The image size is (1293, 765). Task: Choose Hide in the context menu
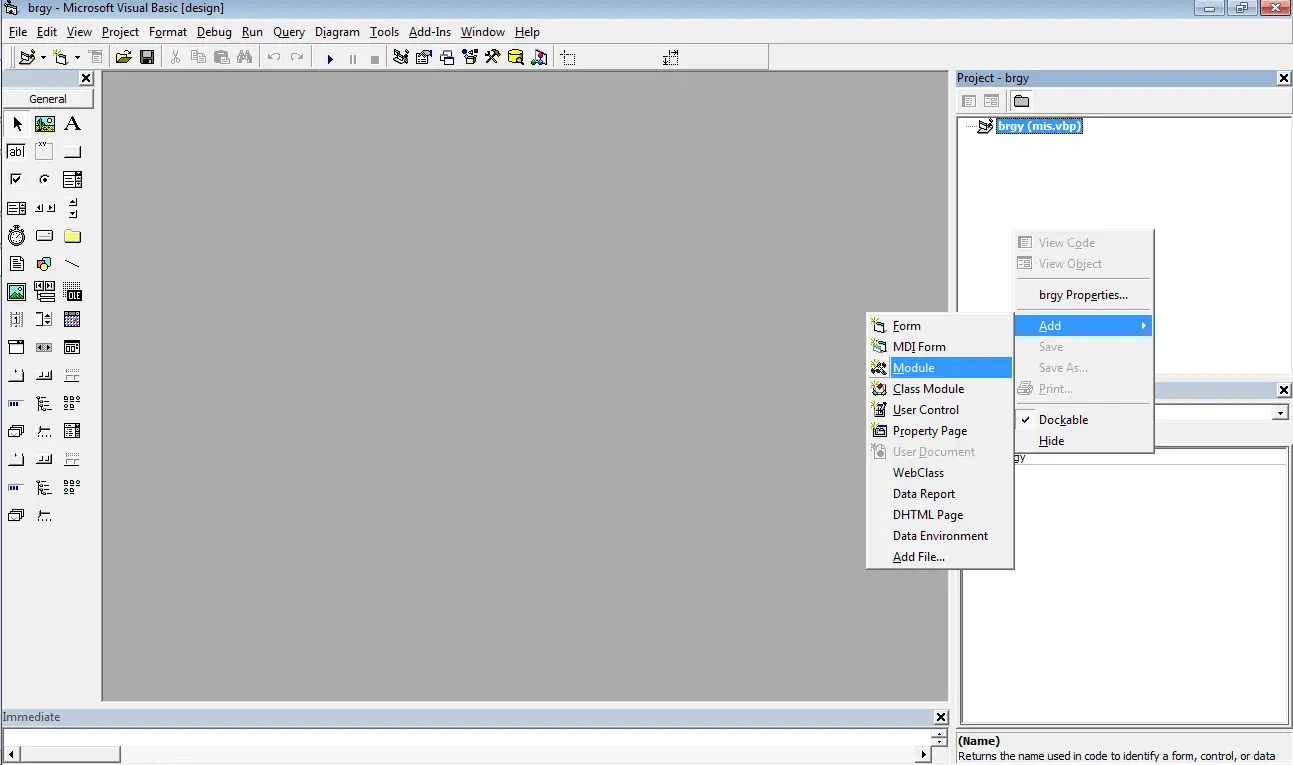pos(1084,441)
